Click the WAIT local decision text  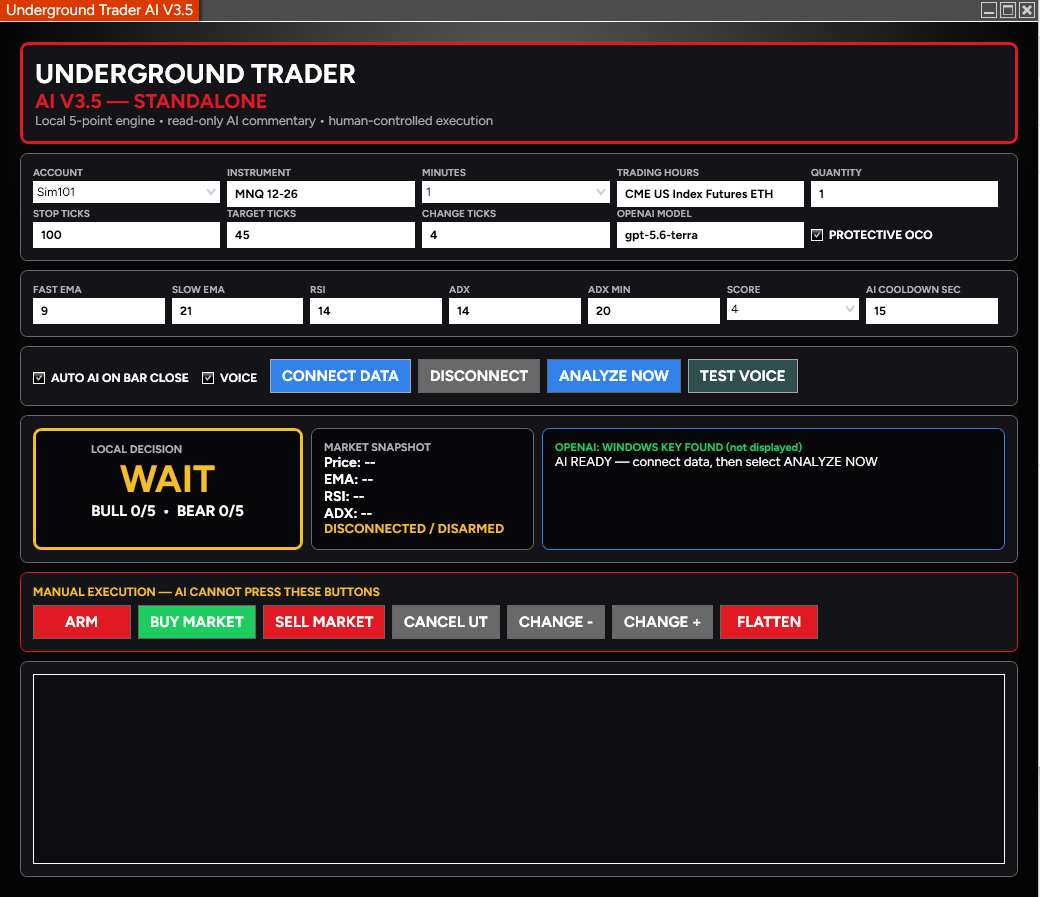(x=168, y=479)
